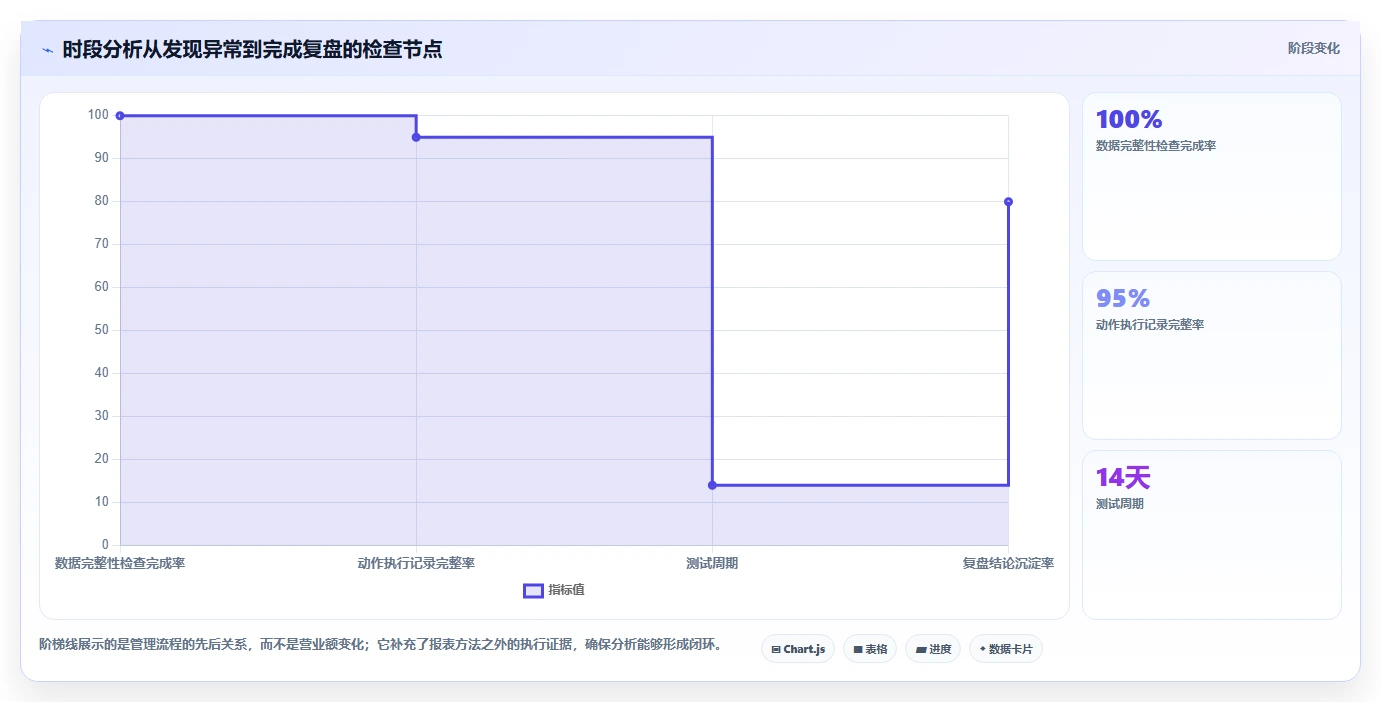Select the 测试周期 data point at value 14

pos(712,485)
